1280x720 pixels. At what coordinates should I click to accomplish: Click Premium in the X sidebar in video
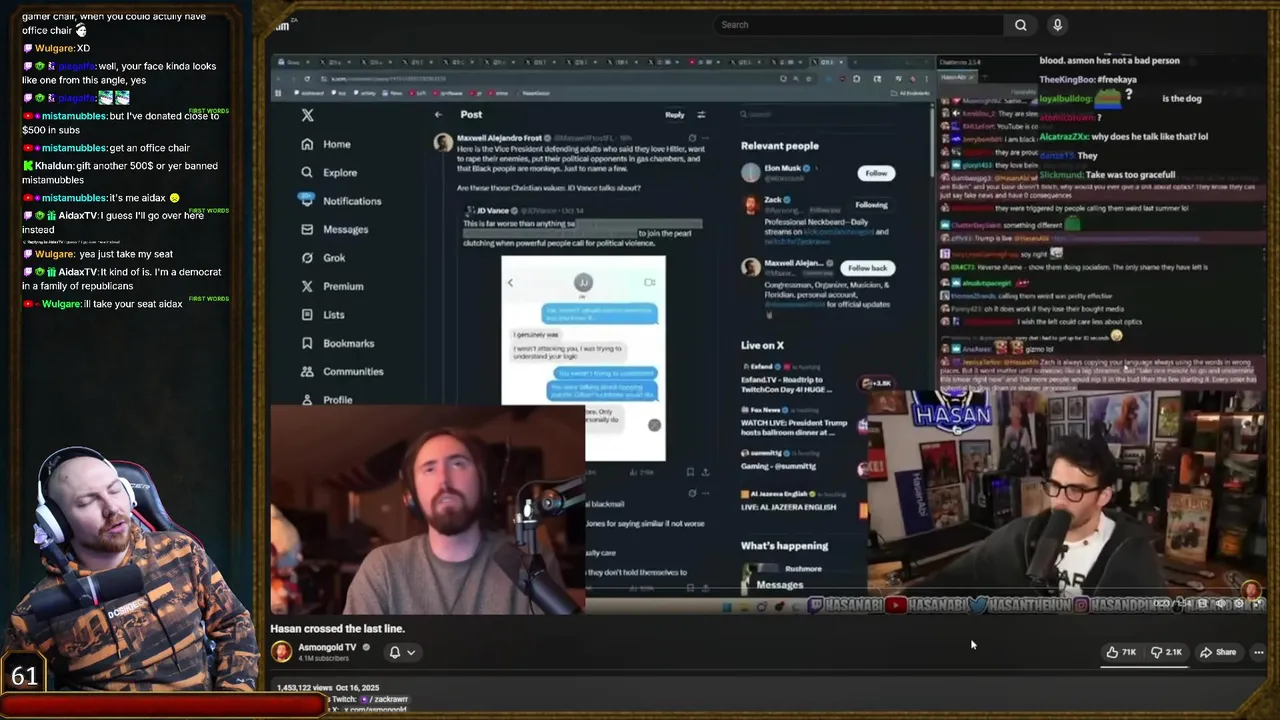(x=332, y=286)
